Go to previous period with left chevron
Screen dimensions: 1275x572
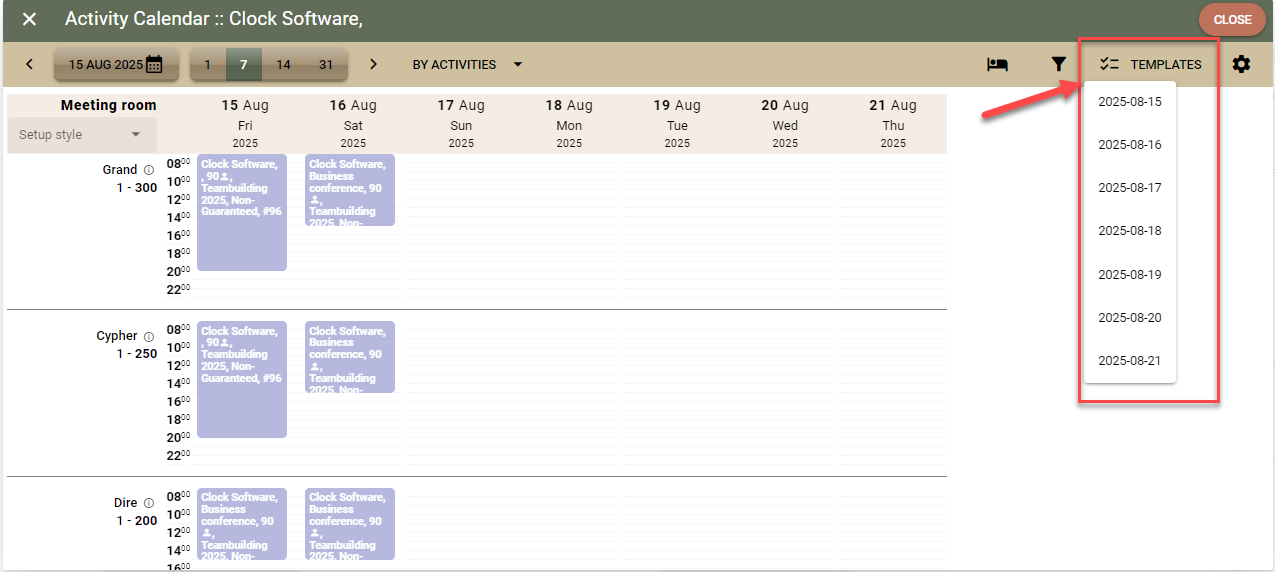29,64
